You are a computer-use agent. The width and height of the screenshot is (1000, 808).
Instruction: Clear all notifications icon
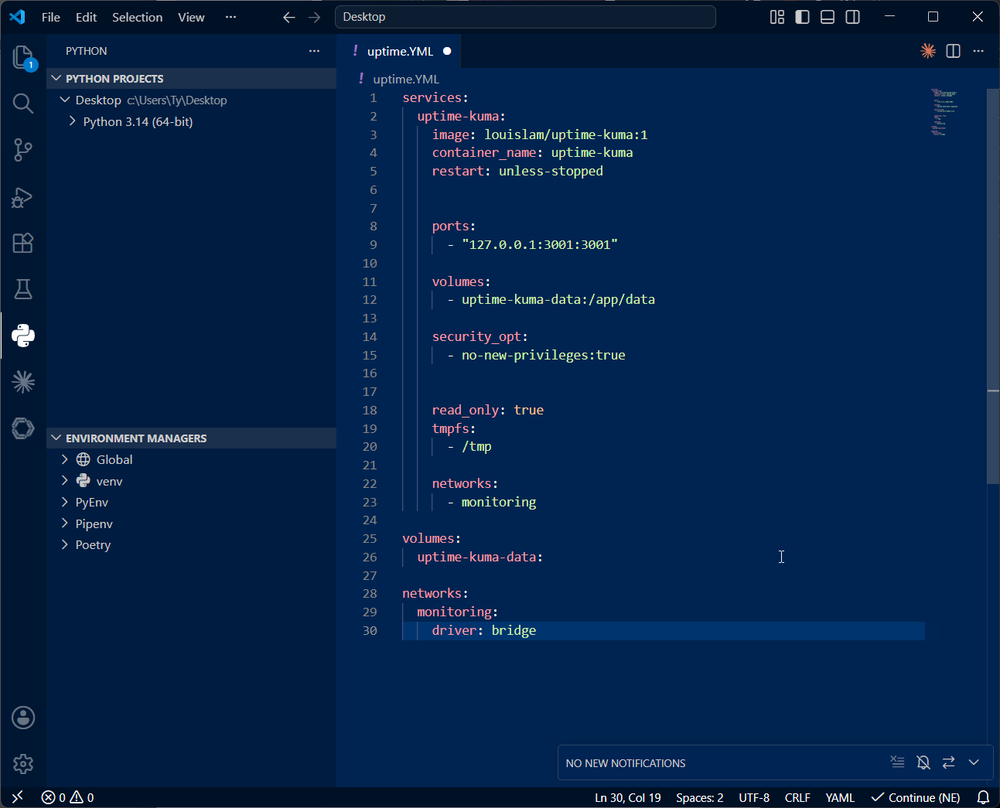[897, 762]
